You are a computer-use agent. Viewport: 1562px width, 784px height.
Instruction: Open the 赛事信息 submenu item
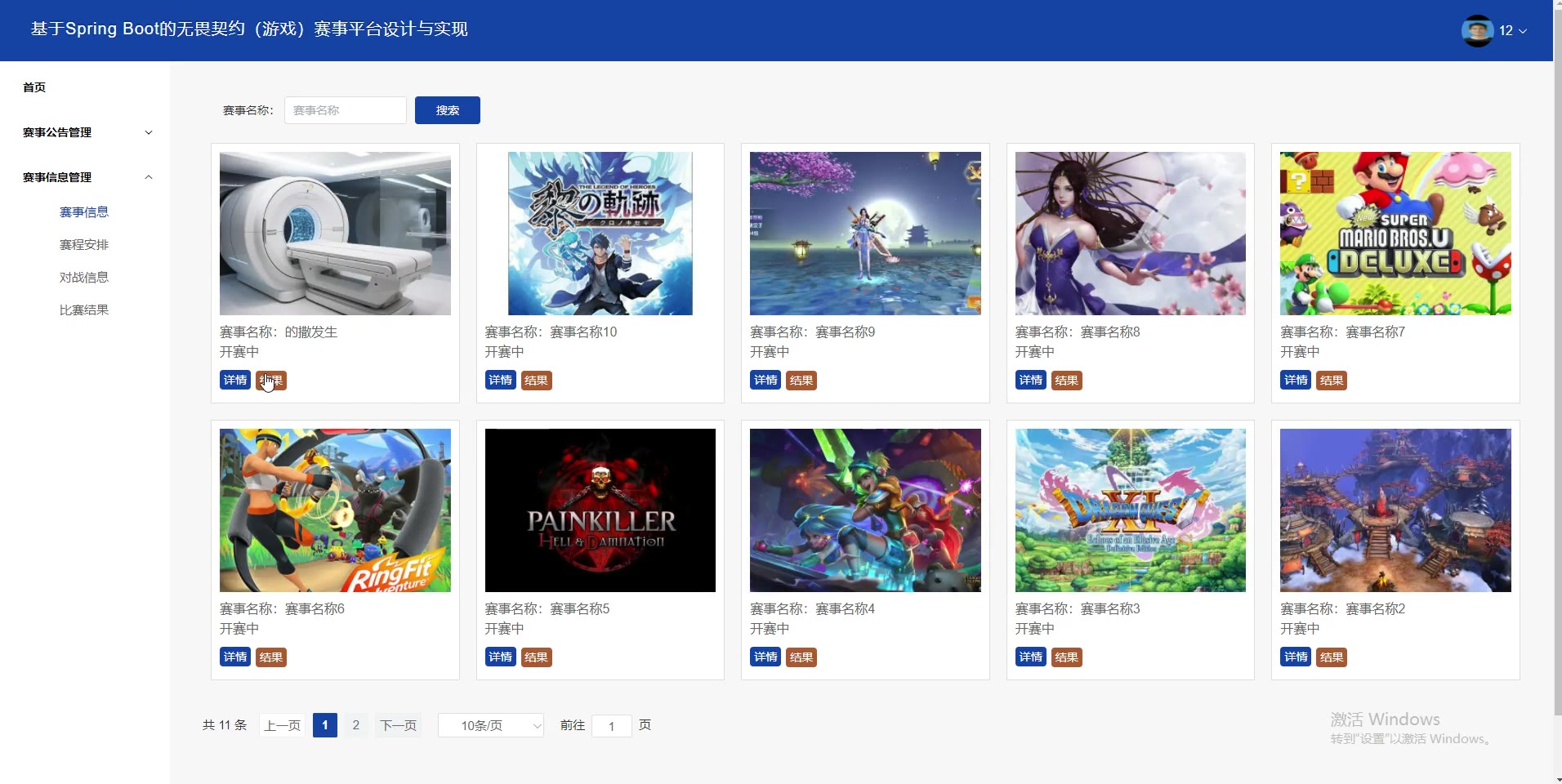click(84, 212)
